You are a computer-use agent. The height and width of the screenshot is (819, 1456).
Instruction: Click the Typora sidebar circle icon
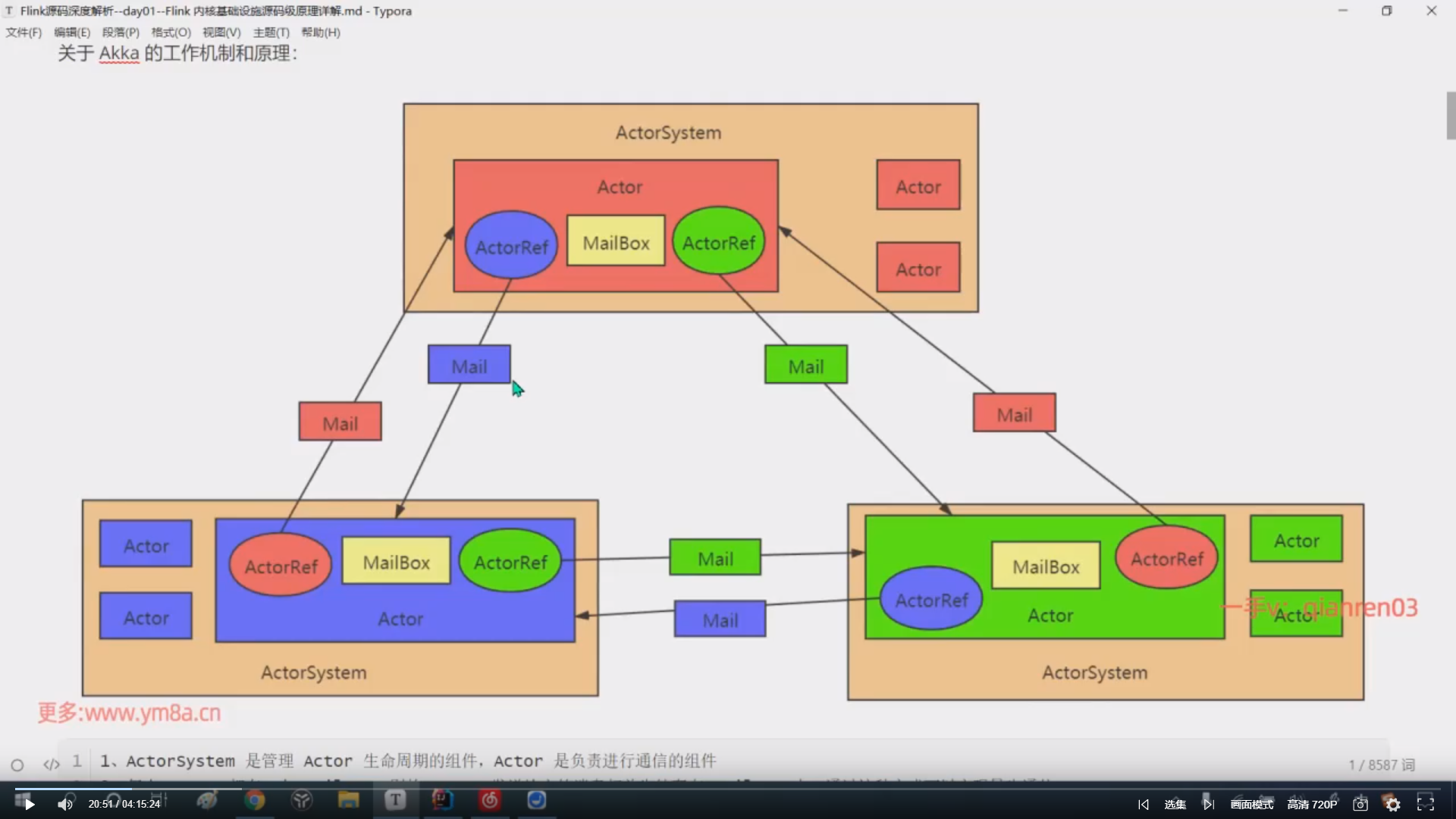[17, 765]
